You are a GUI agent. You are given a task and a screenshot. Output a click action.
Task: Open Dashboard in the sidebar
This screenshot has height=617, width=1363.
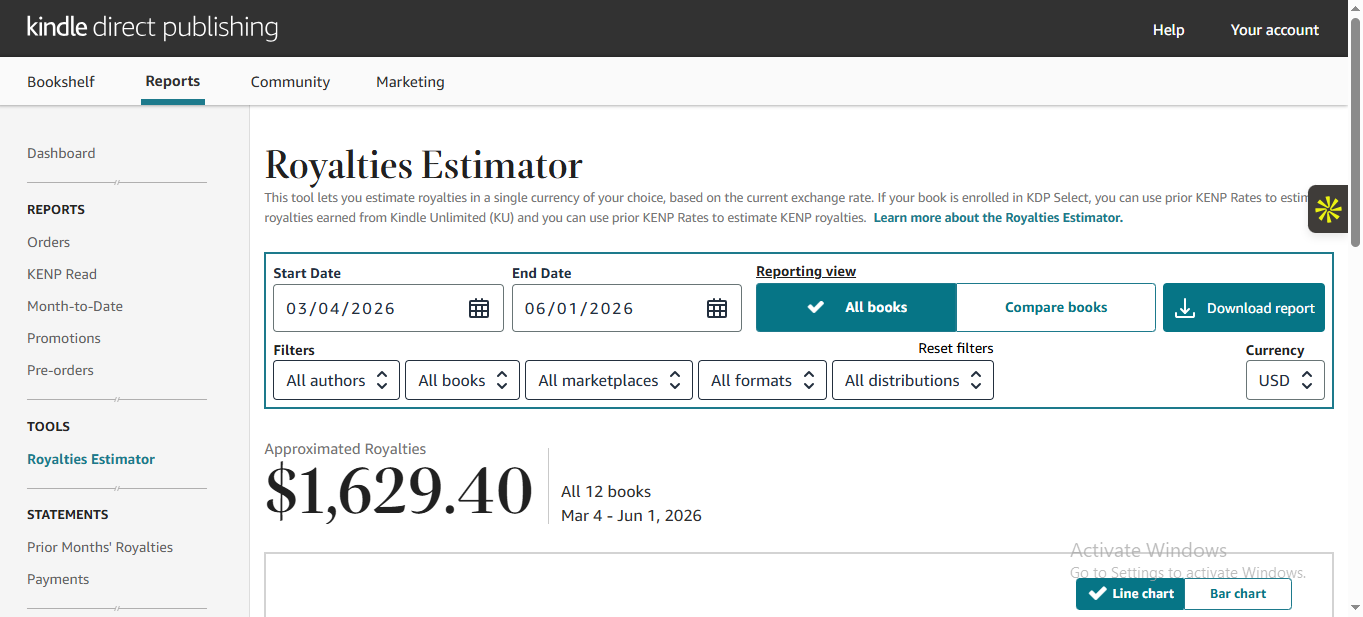coord(61,153)
